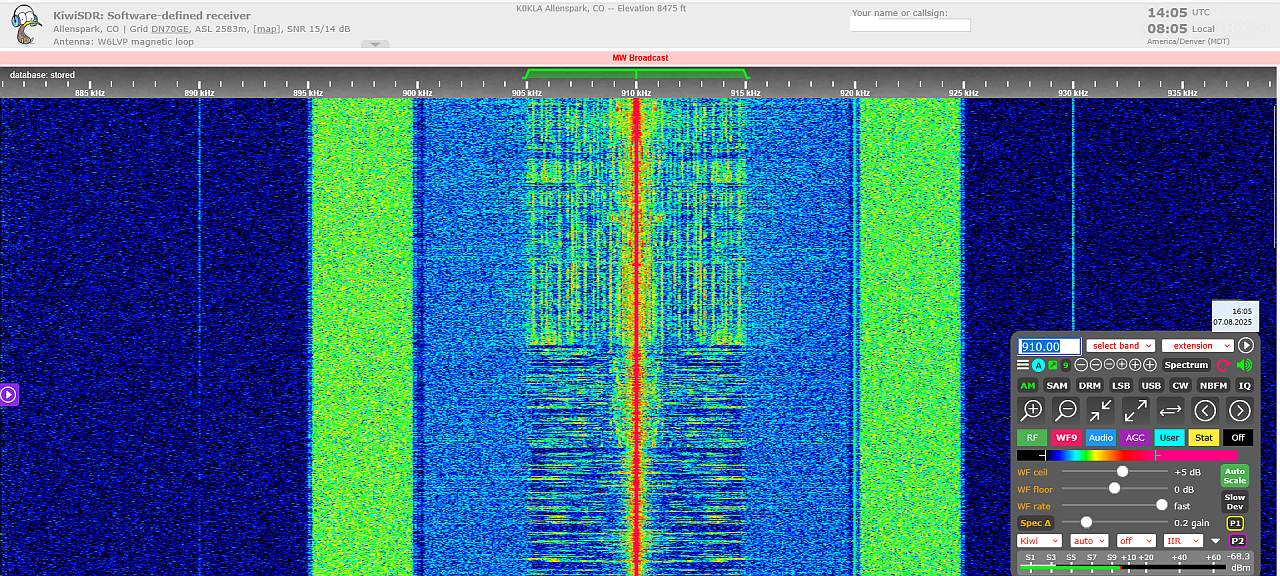This screenshot has width=1280, height=576.
Task: Toggle the Spectrum display
Action: [x=1186, y=365]
